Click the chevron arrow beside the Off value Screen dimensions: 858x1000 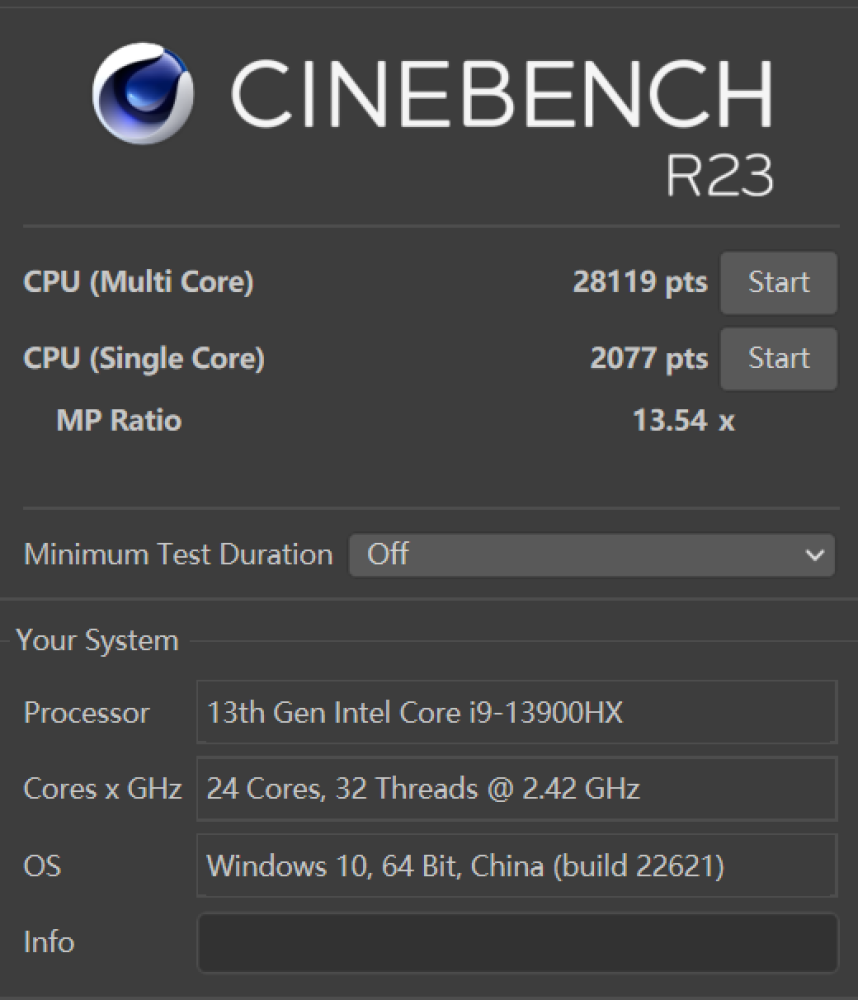coord(815,555)
